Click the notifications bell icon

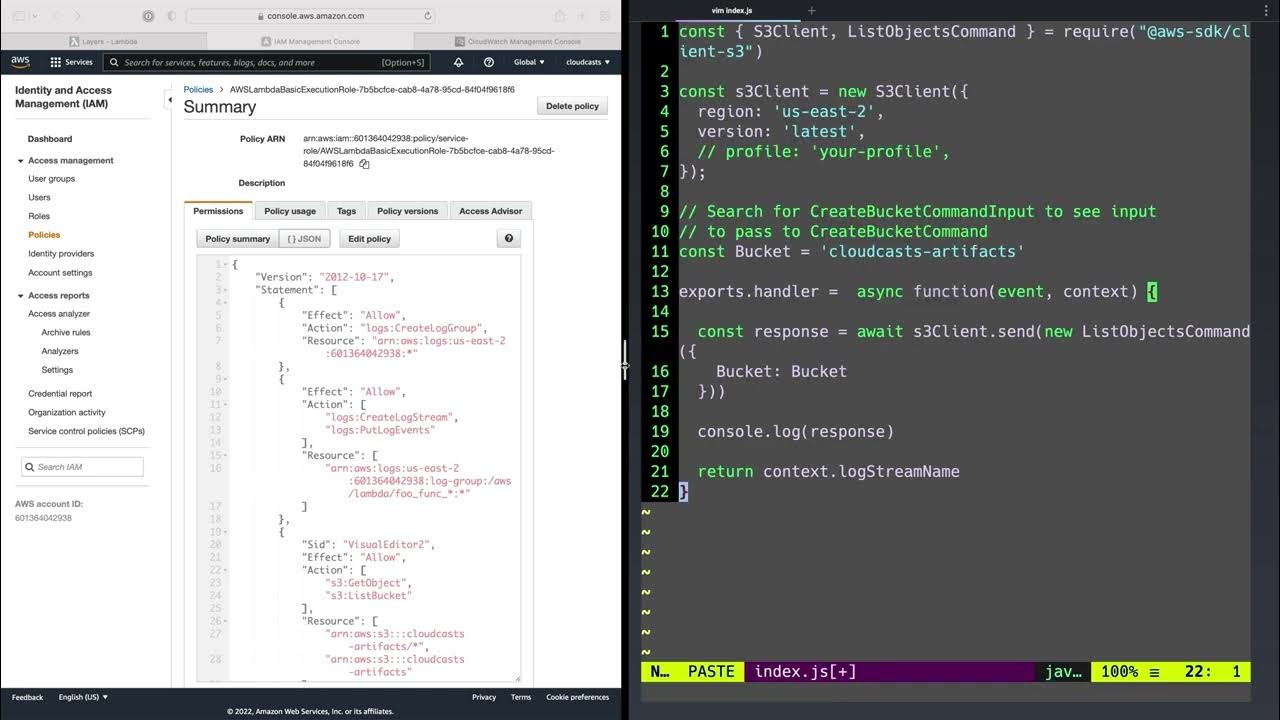point(458,62)
